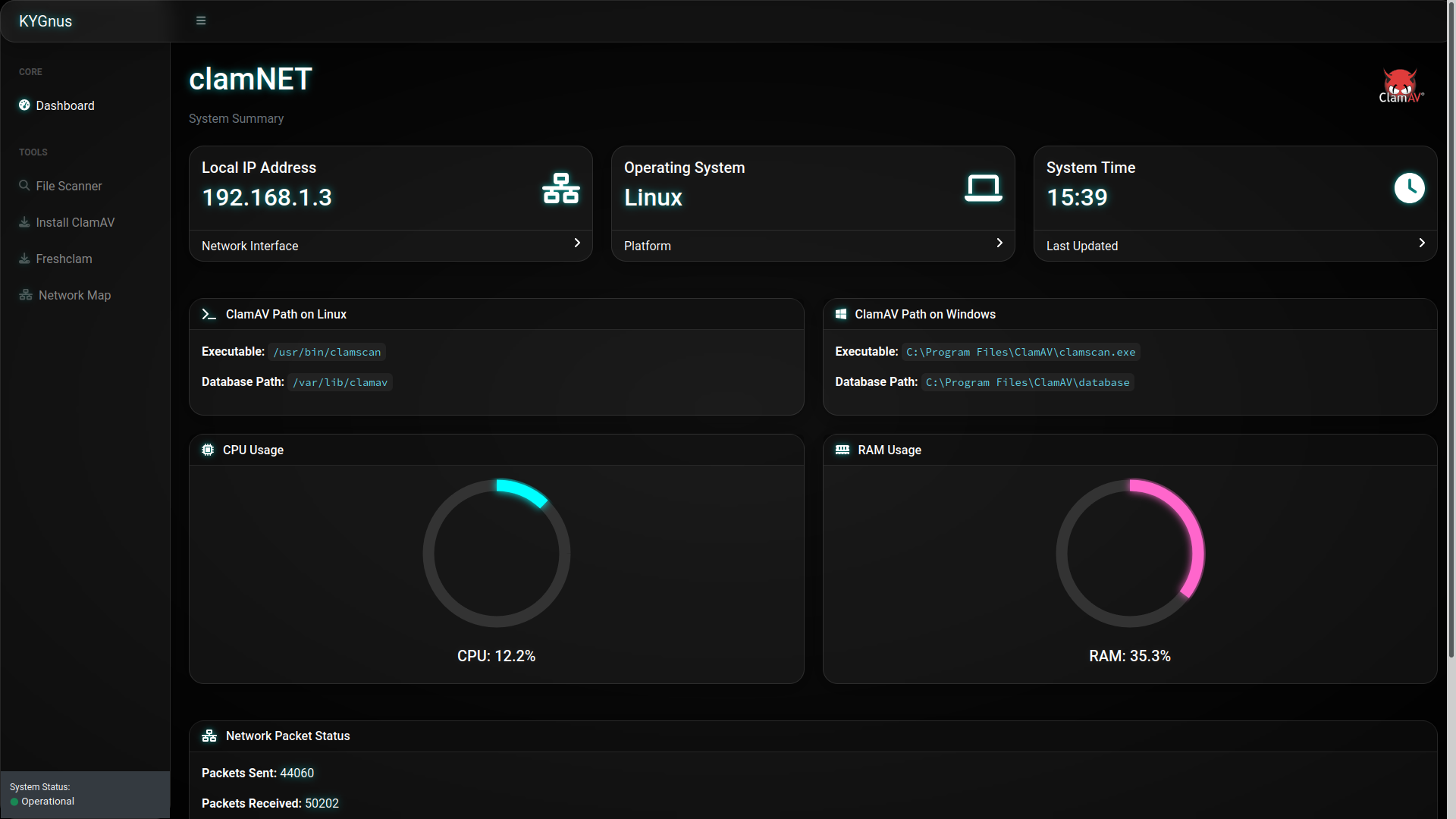Screen dimensions: 1456x819
Task: Click the clamNET page title
Action: [x=250, y=79]
